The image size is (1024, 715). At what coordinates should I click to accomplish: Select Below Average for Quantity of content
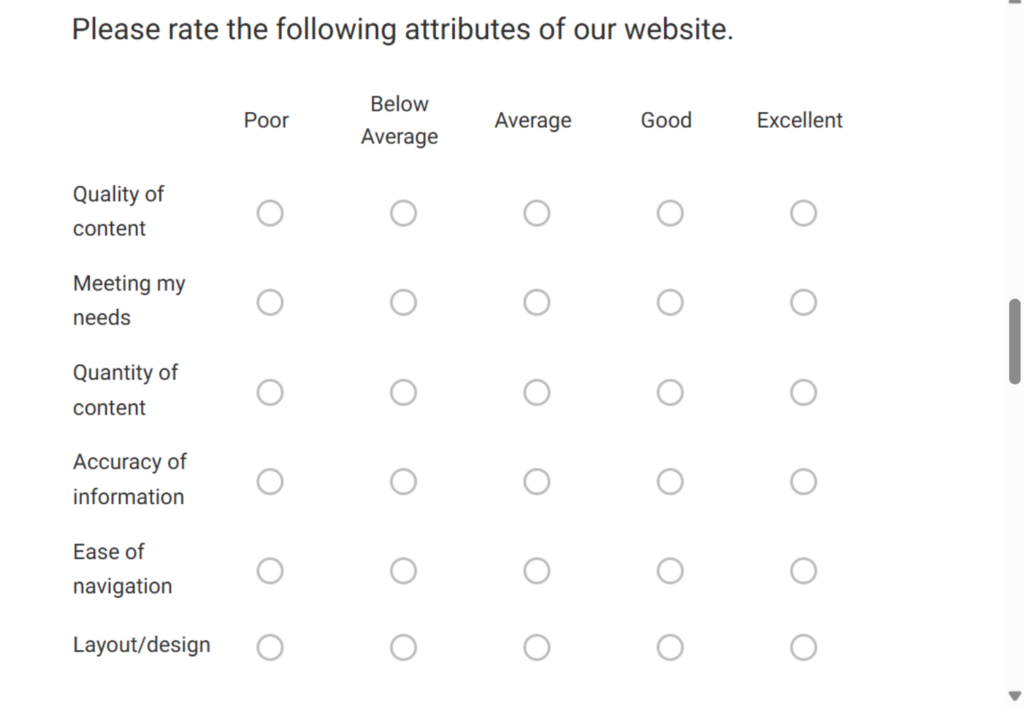403,392
